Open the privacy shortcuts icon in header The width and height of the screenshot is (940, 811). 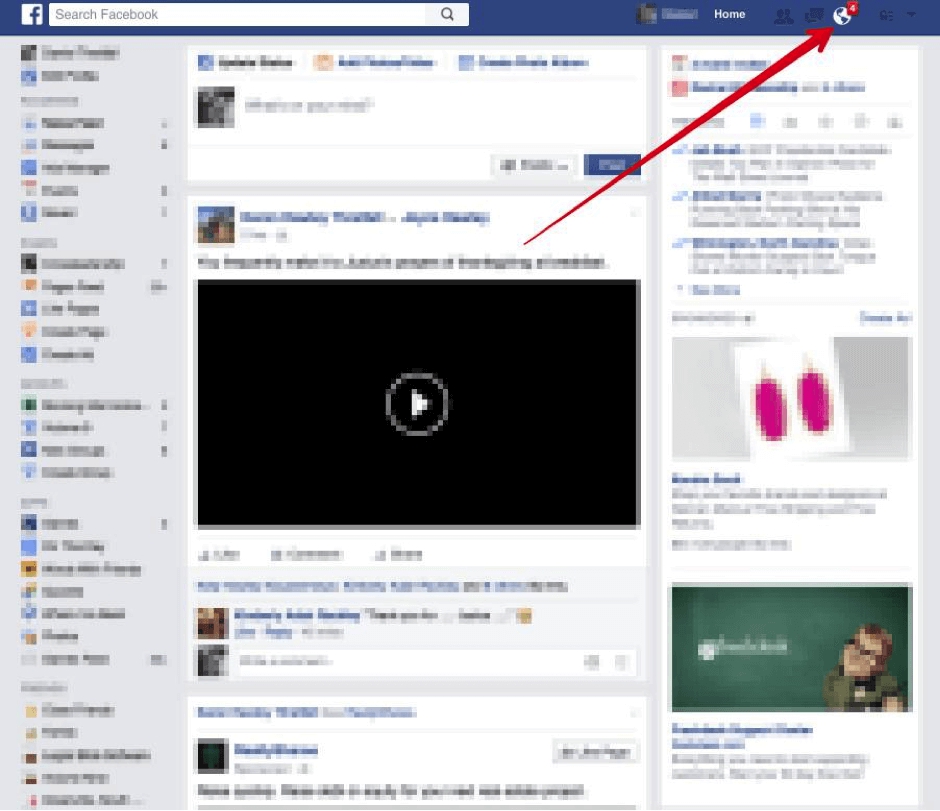[886, 15]
